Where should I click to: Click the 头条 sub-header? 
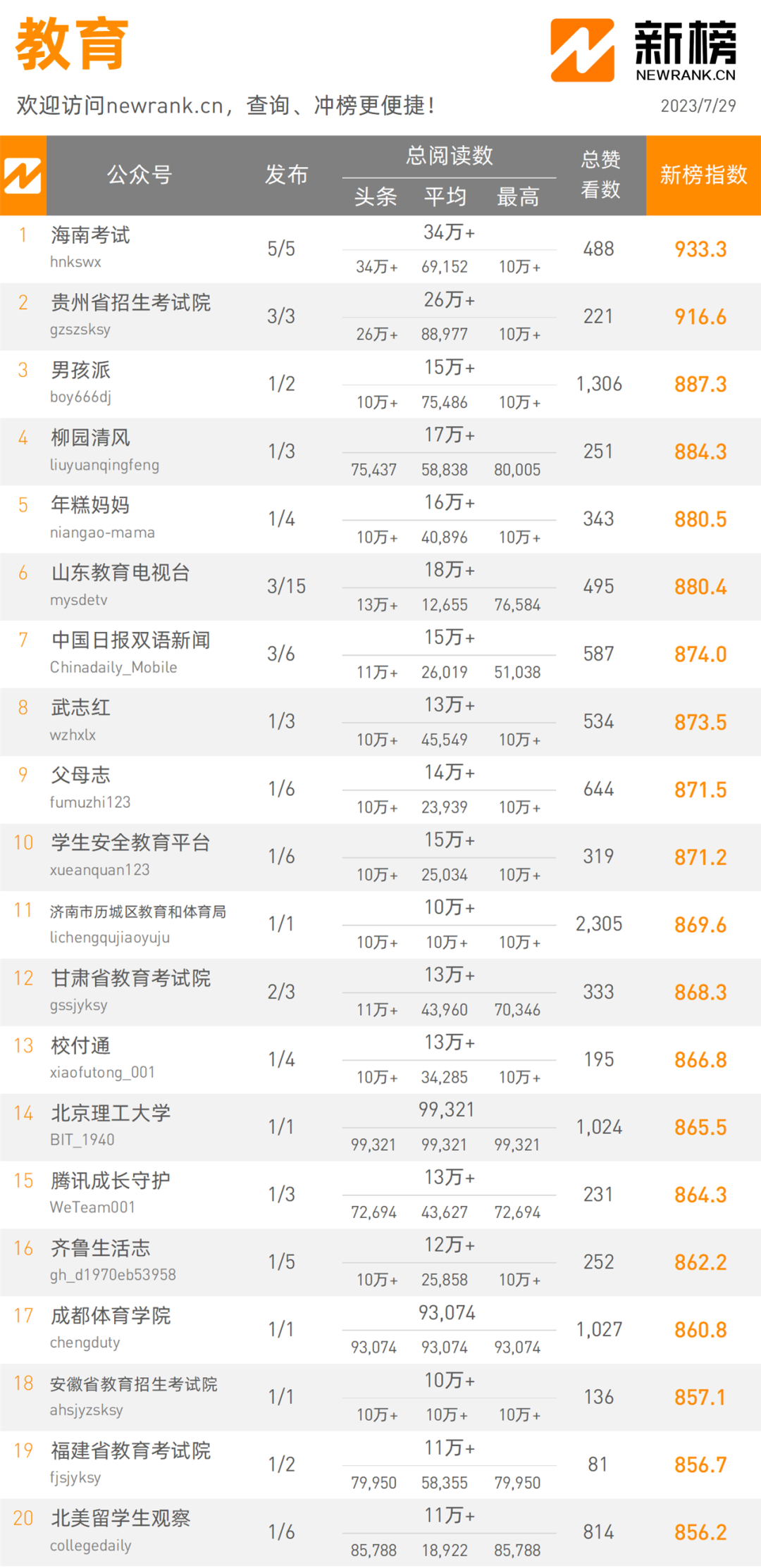(x=376, y=197)
